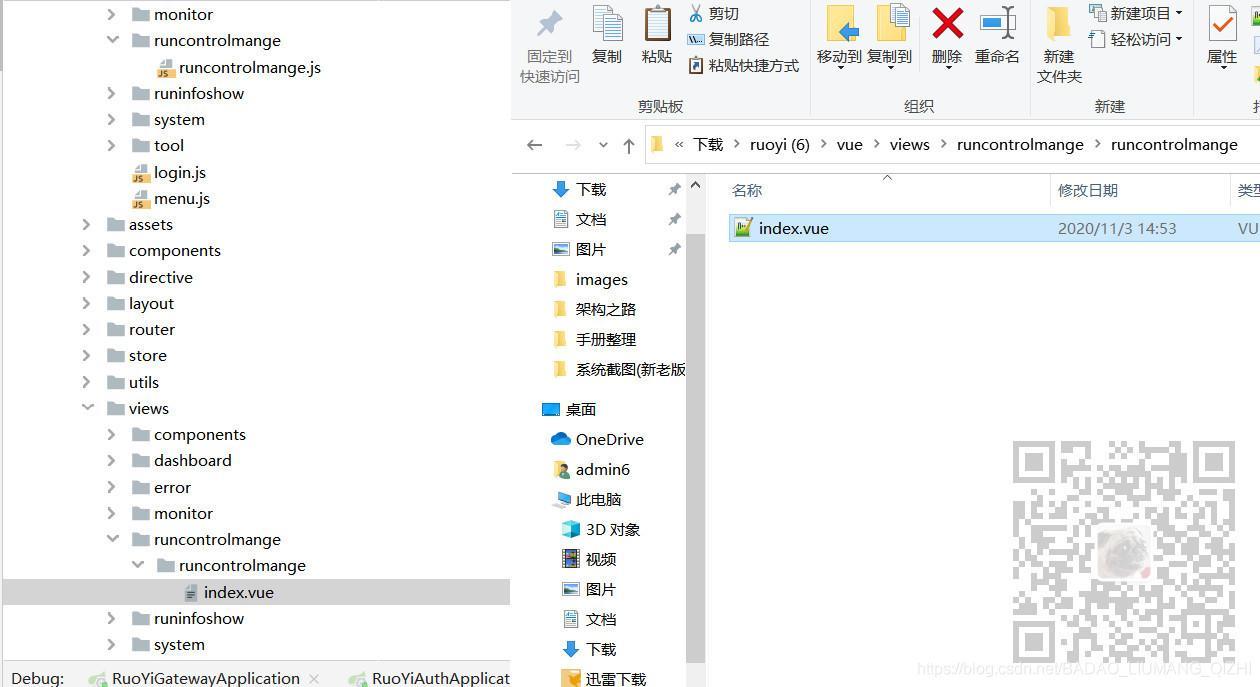
Task: Click Paste shortcut in ribbon
Action: (x=743, y=65)
